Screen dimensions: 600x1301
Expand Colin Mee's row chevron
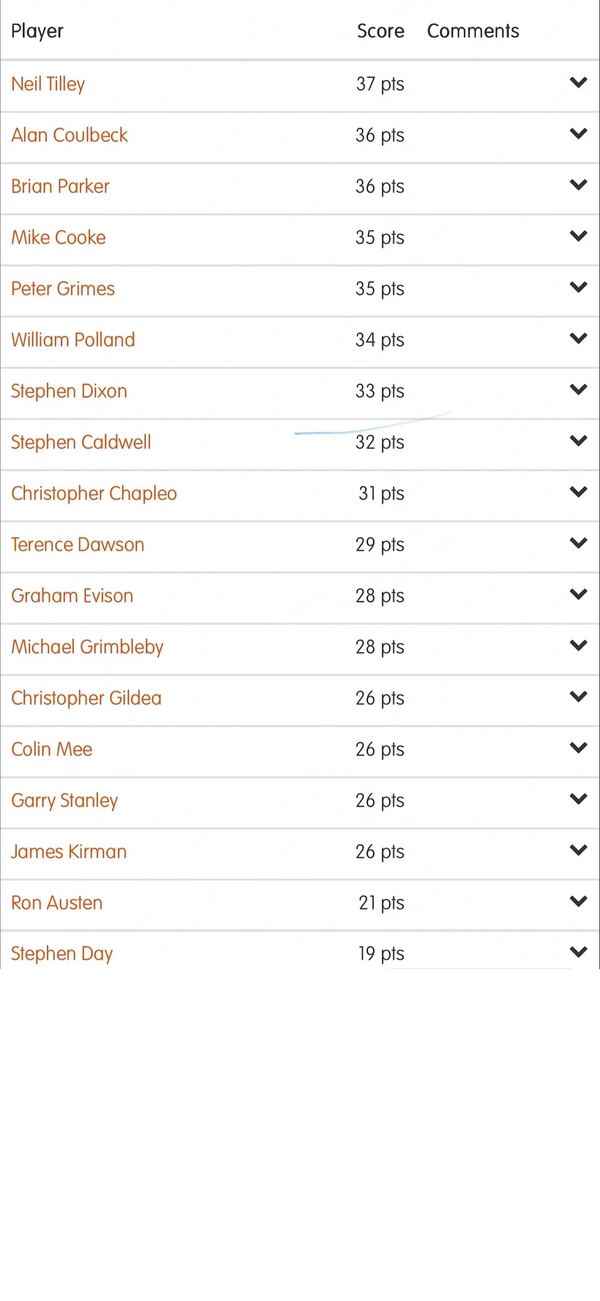pos(578,748)
